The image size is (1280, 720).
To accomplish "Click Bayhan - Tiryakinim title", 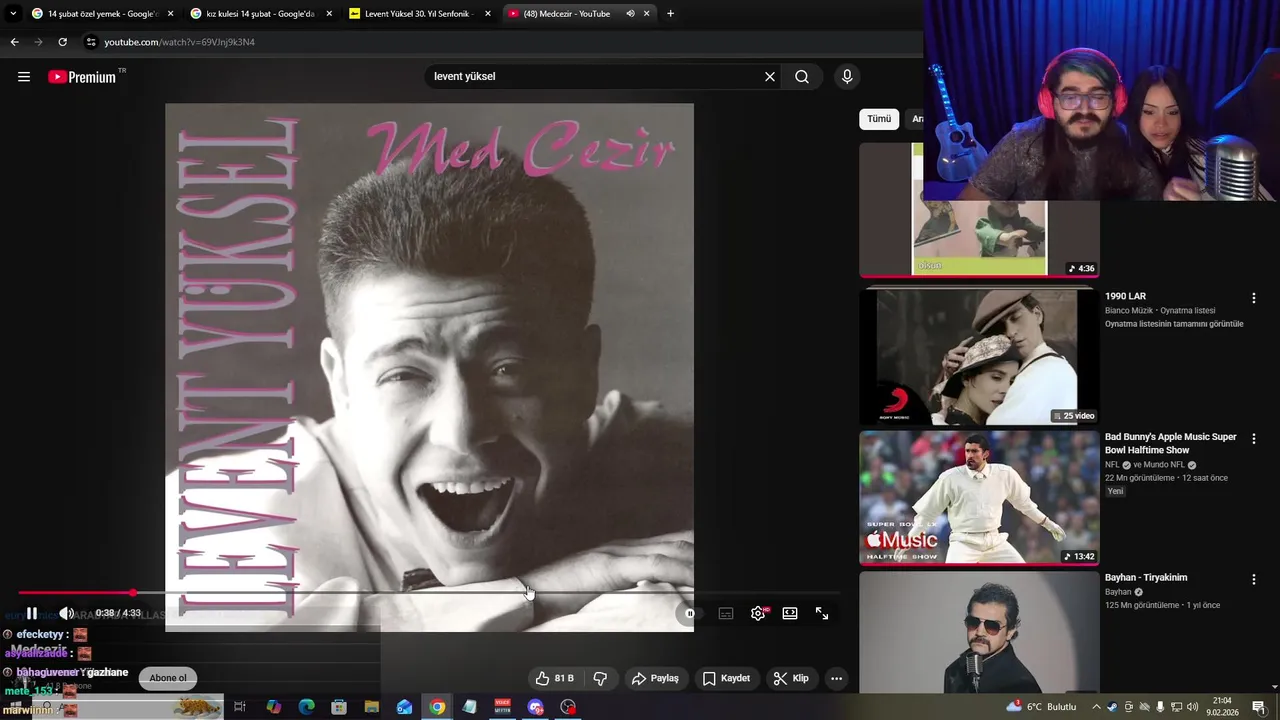I will (1146, 577).
